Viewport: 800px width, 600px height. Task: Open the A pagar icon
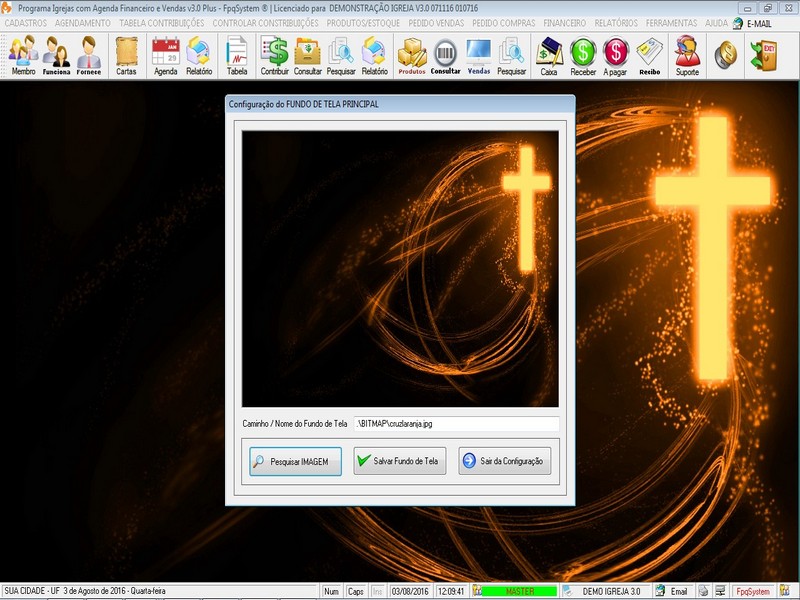[615, 55]
